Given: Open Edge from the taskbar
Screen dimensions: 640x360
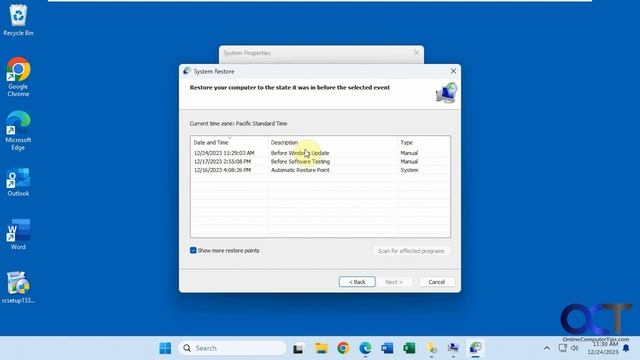Looking at the screenshot, I should (365, 348).
